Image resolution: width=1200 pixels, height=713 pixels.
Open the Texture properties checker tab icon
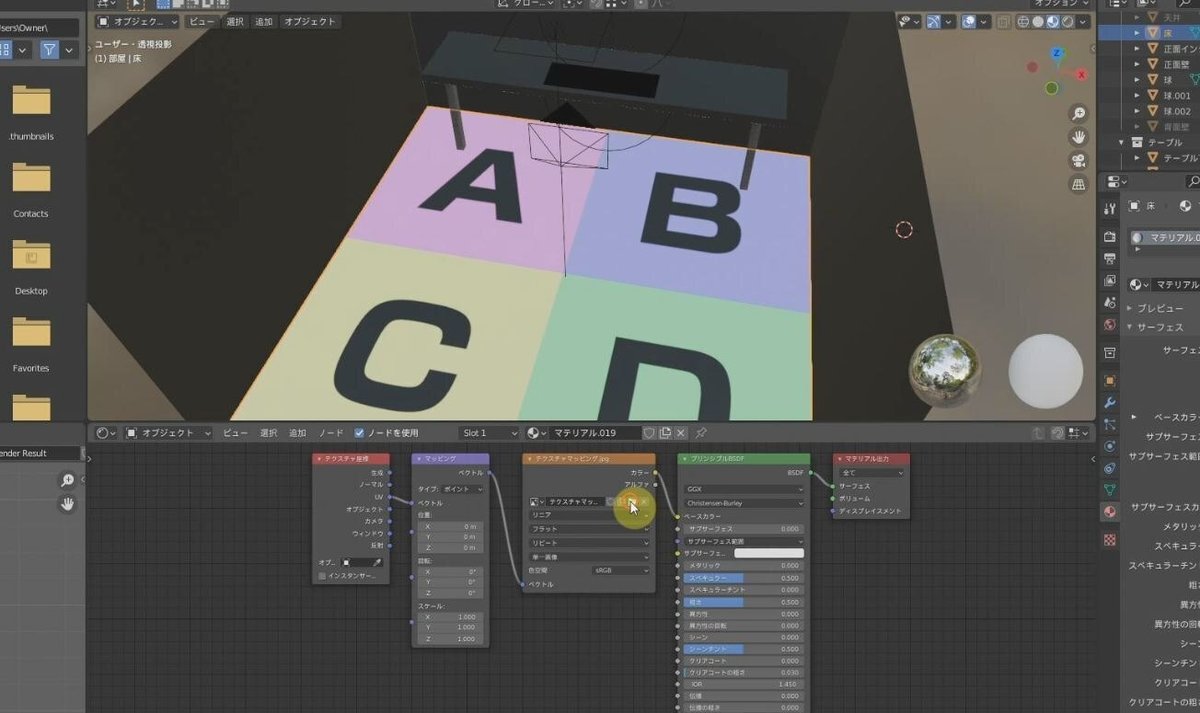1110,540
